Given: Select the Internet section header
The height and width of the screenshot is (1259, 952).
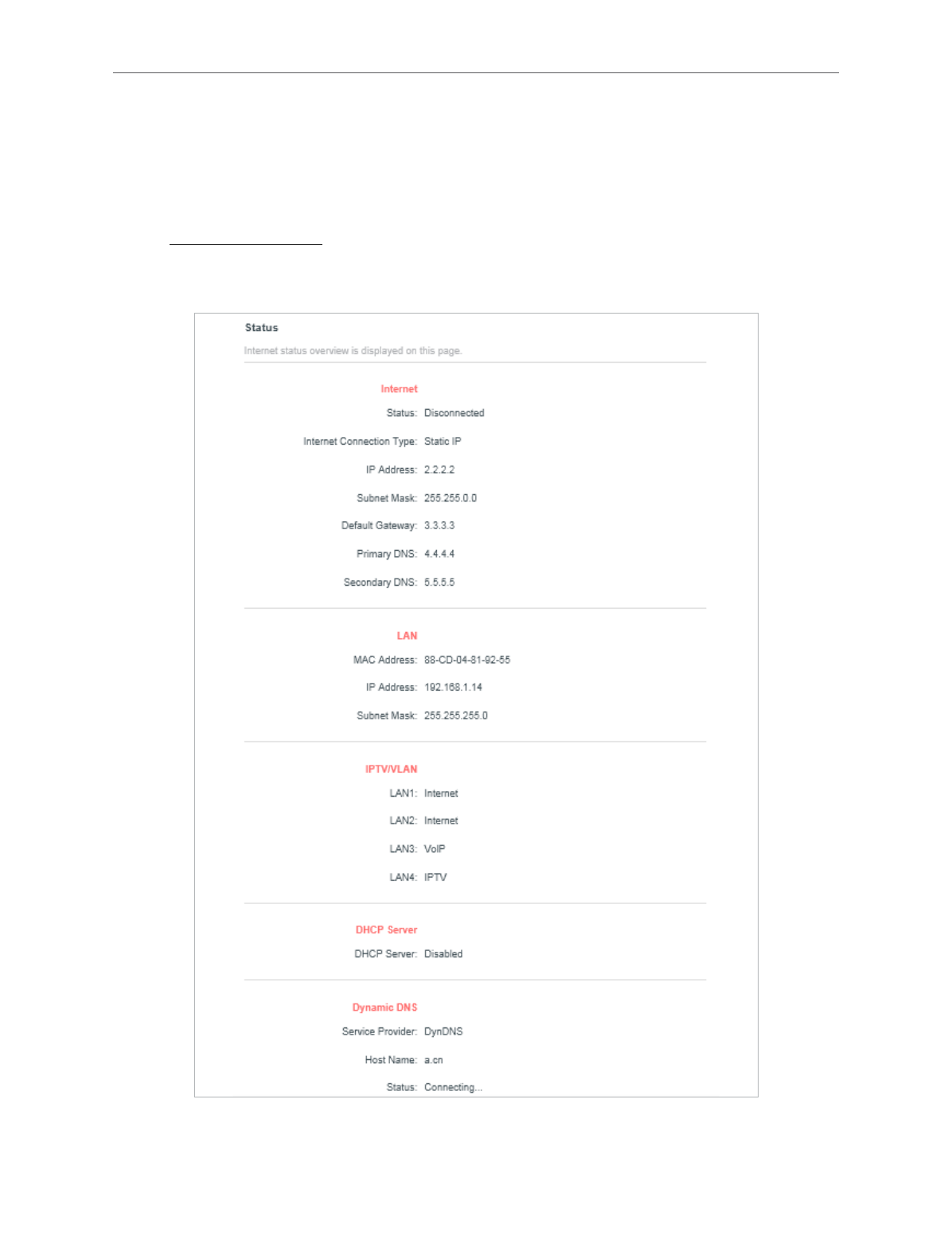Looking at the screenshot, I should 399,389.
